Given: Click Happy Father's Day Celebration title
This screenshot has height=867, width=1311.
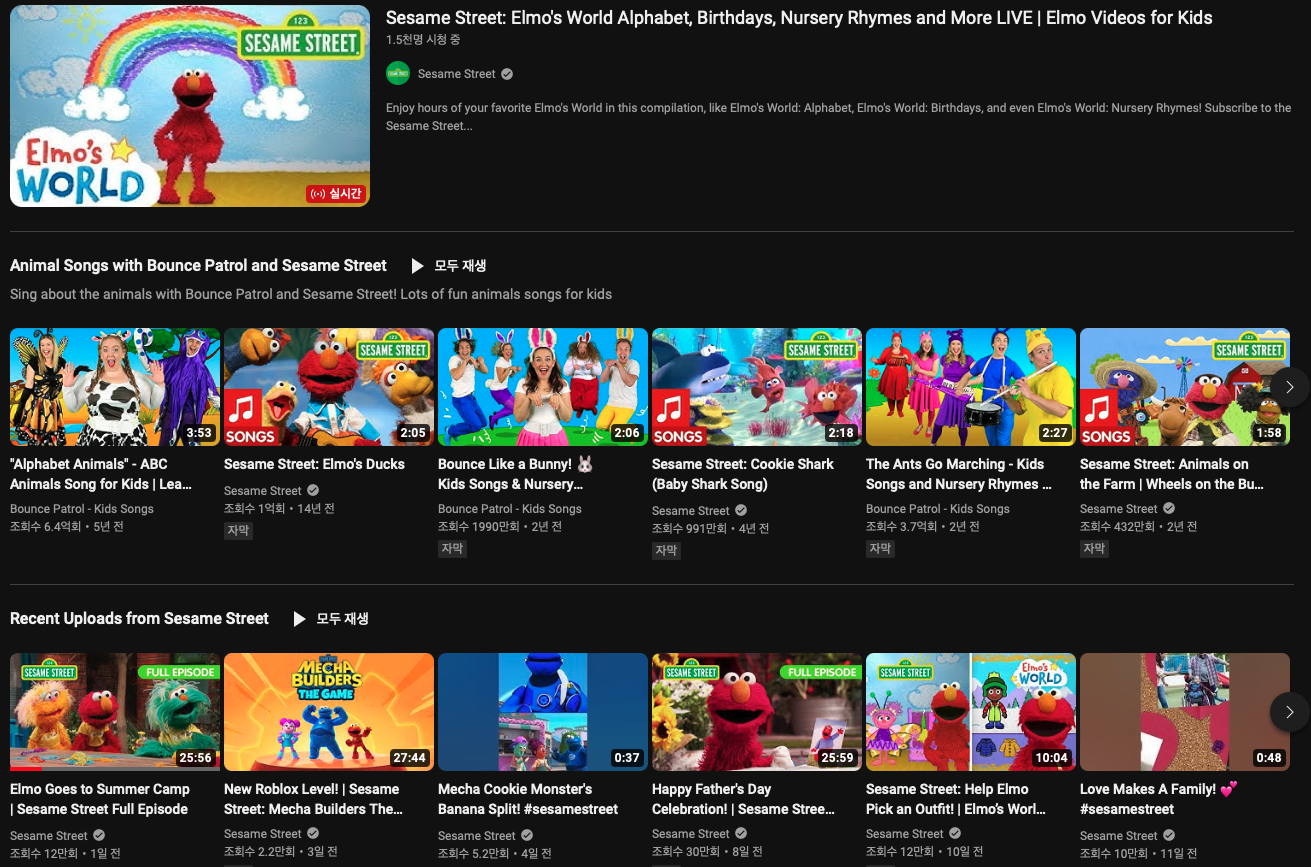Looking at the screenshot, I should coord(743,799).
